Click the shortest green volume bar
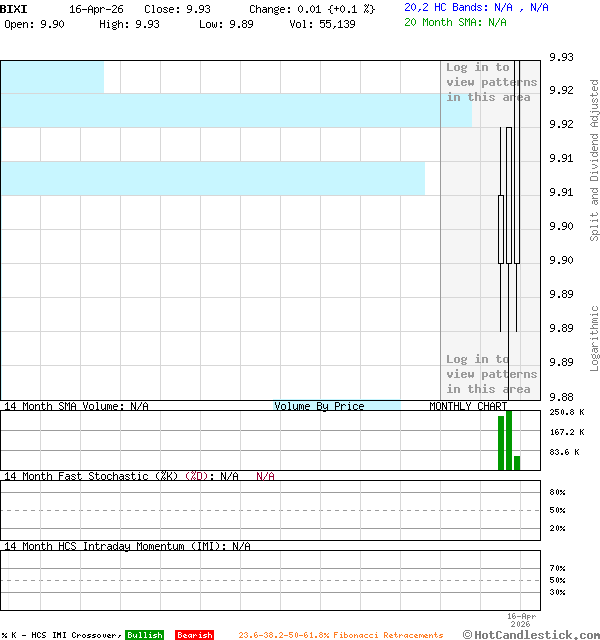Viewport: 600px width, 640px height. point(517,462)
